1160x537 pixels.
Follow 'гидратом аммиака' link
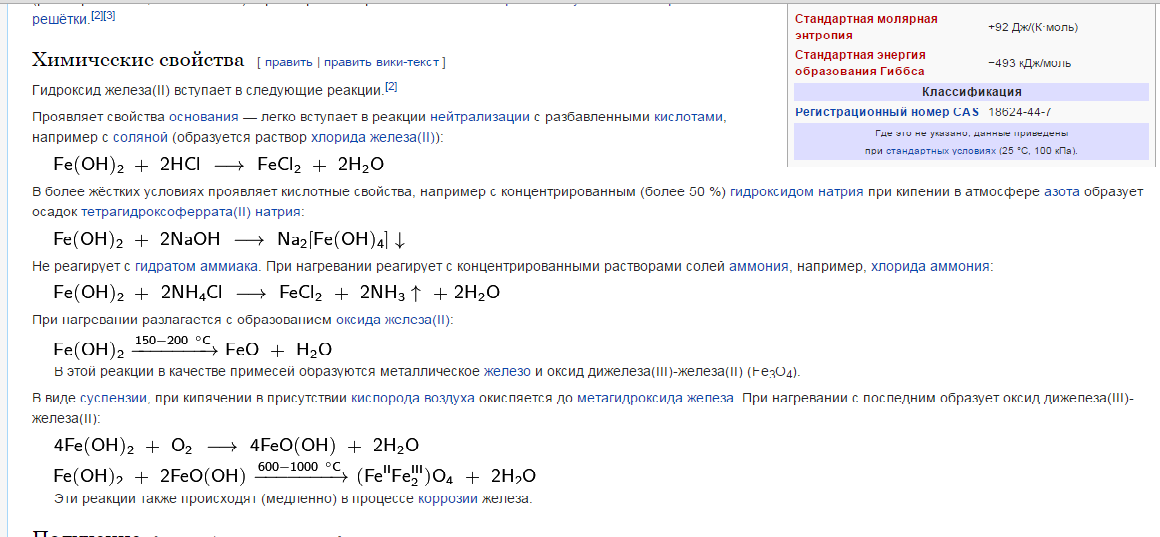pyautogui.click(x=196, y=266)
